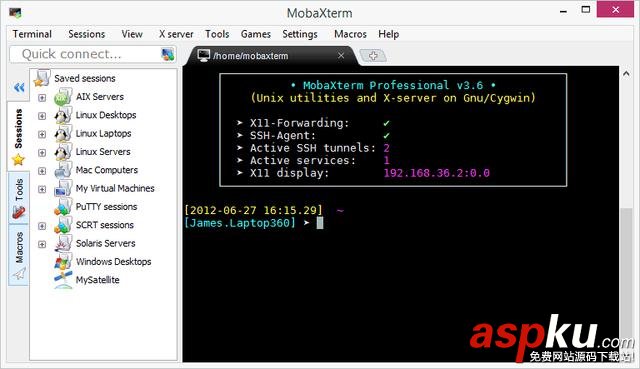
Task: Click the Windows Desktops icon
Action: click(x=63, y=262)
